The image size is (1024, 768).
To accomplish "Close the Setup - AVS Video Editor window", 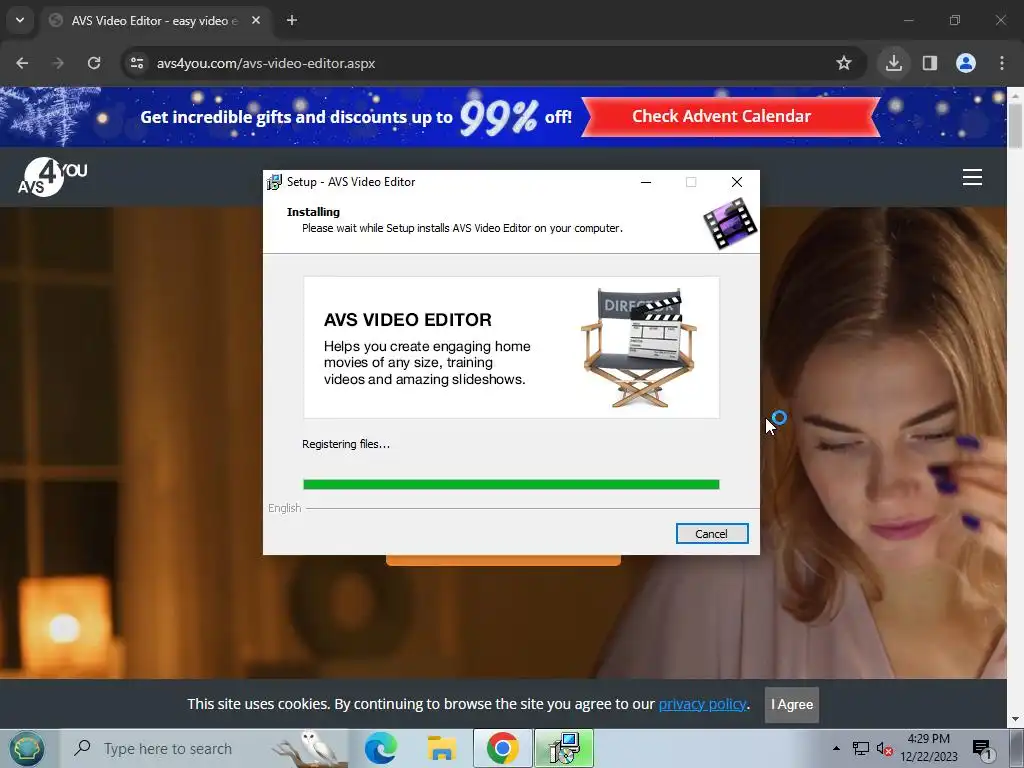I will 737,182.
